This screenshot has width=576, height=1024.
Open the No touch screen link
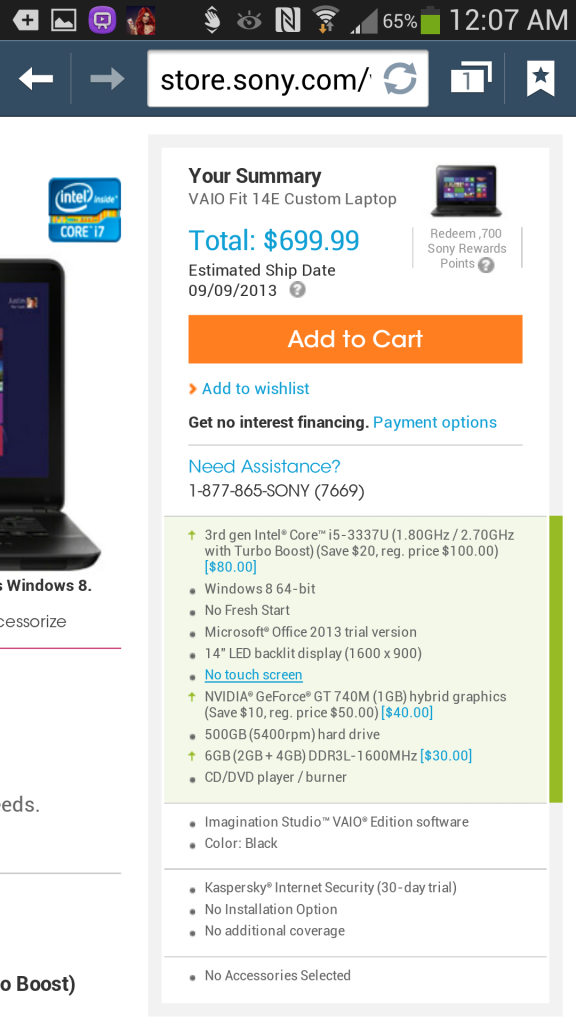tap(253, 675)
